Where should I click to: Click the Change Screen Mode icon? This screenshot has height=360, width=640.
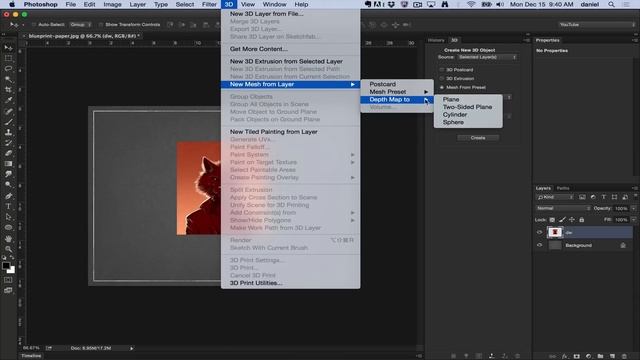[x=8, y=291]
